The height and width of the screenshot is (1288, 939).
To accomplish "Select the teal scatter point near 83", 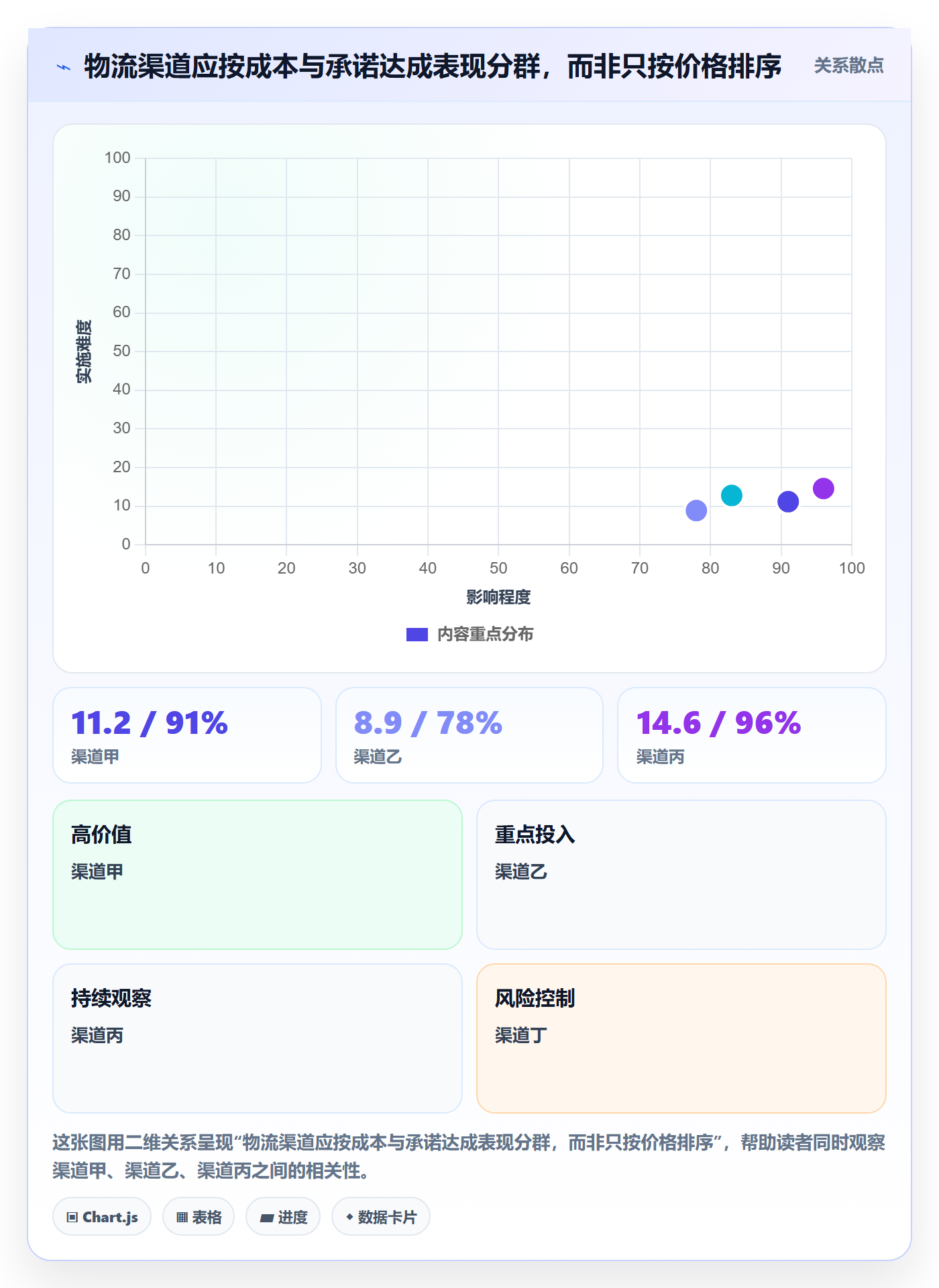I will point(731,495).
